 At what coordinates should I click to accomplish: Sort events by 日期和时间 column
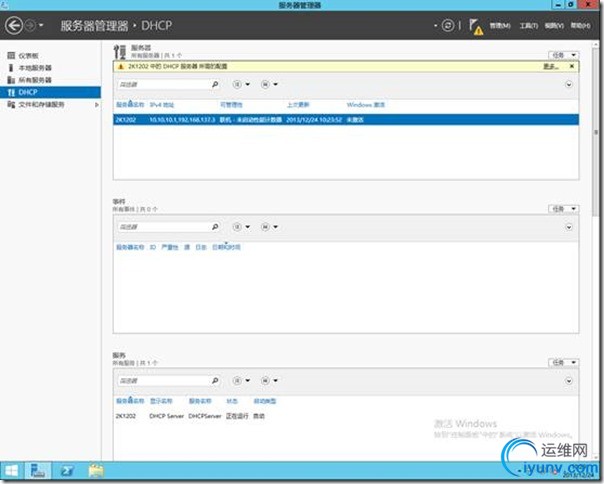[226, 247]
